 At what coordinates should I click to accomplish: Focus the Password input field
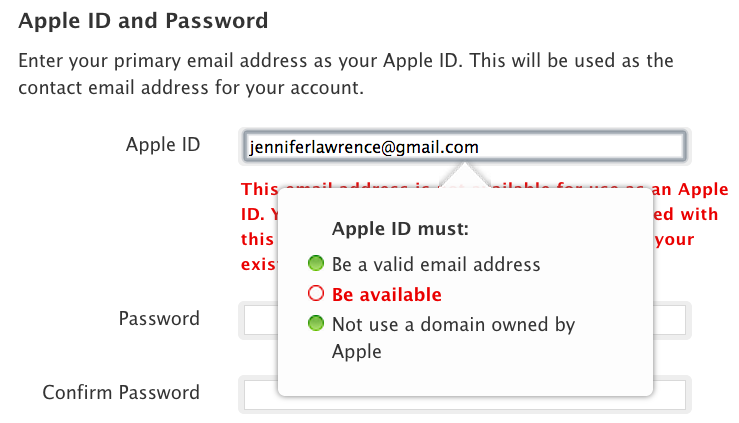coord(670,320)
